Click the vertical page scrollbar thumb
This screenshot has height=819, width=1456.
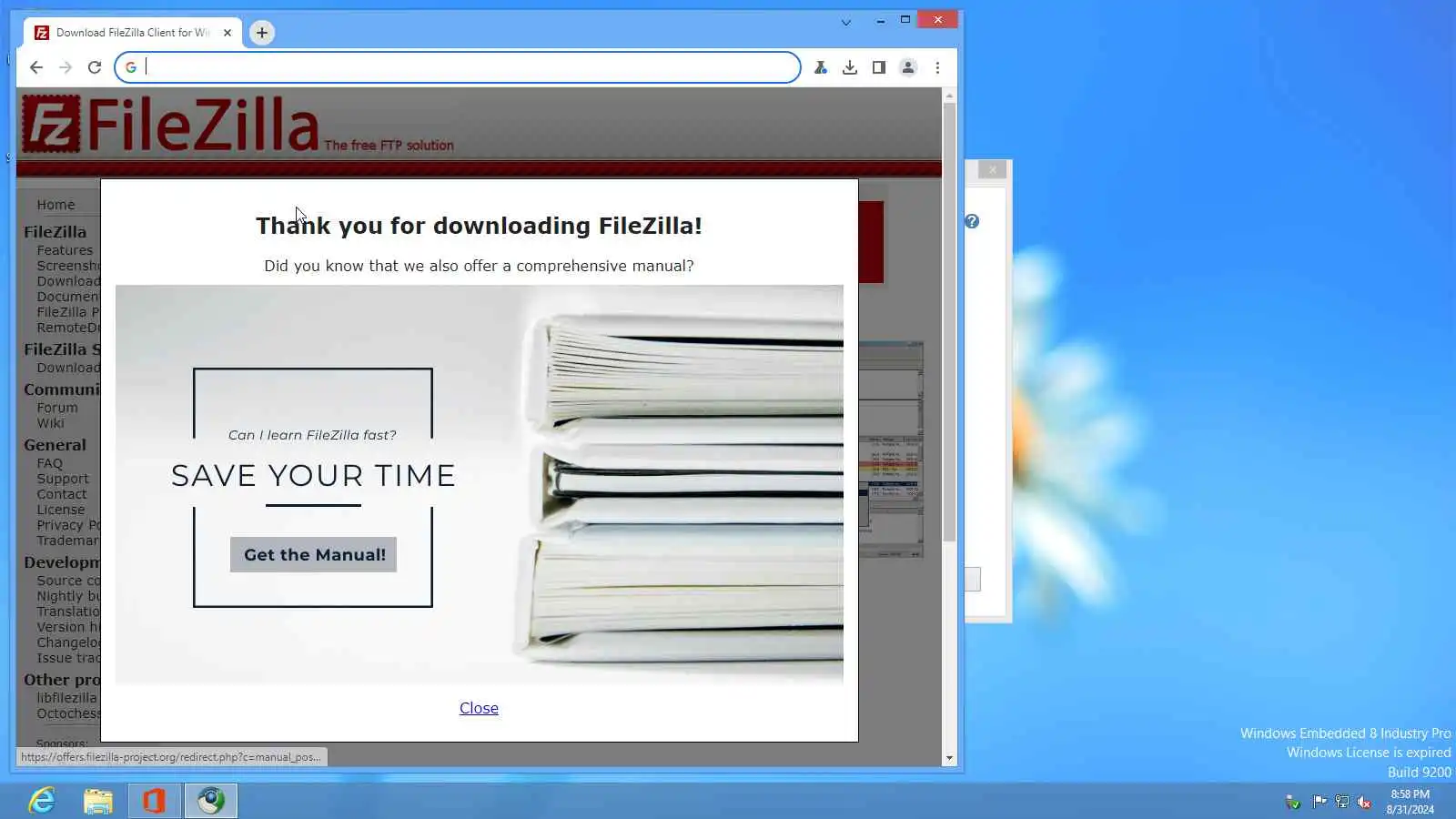[x=949, y=322]
